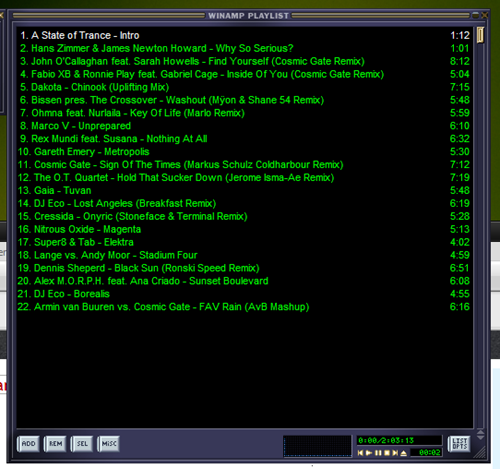Select track 4 Inside Of You
Viewport: 500px width, 469px height.
(245, 74)
